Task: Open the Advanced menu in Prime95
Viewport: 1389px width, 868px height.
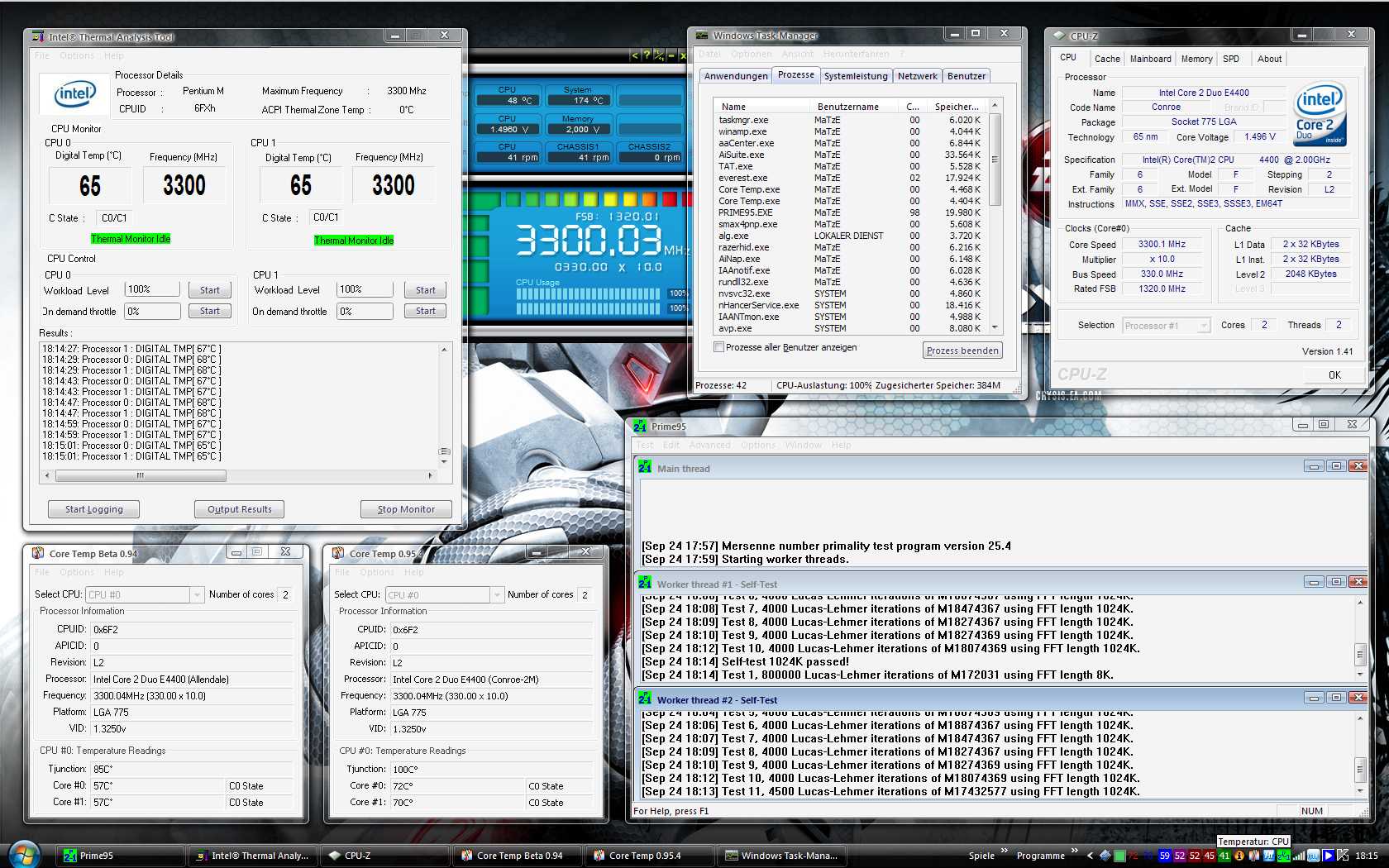Action: pos(710,445)
